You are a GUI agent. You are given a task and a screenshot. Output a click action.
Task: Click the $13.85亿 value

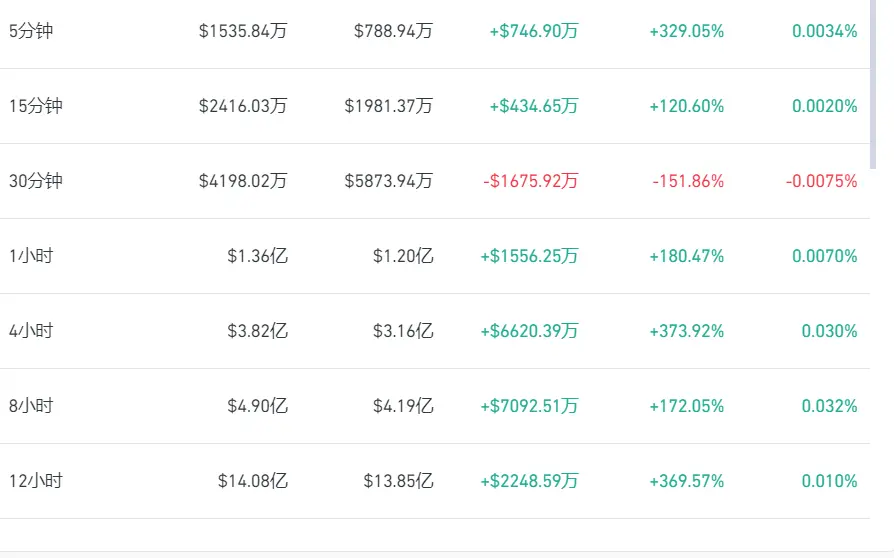pyautogui.click(x=399, y=481)
